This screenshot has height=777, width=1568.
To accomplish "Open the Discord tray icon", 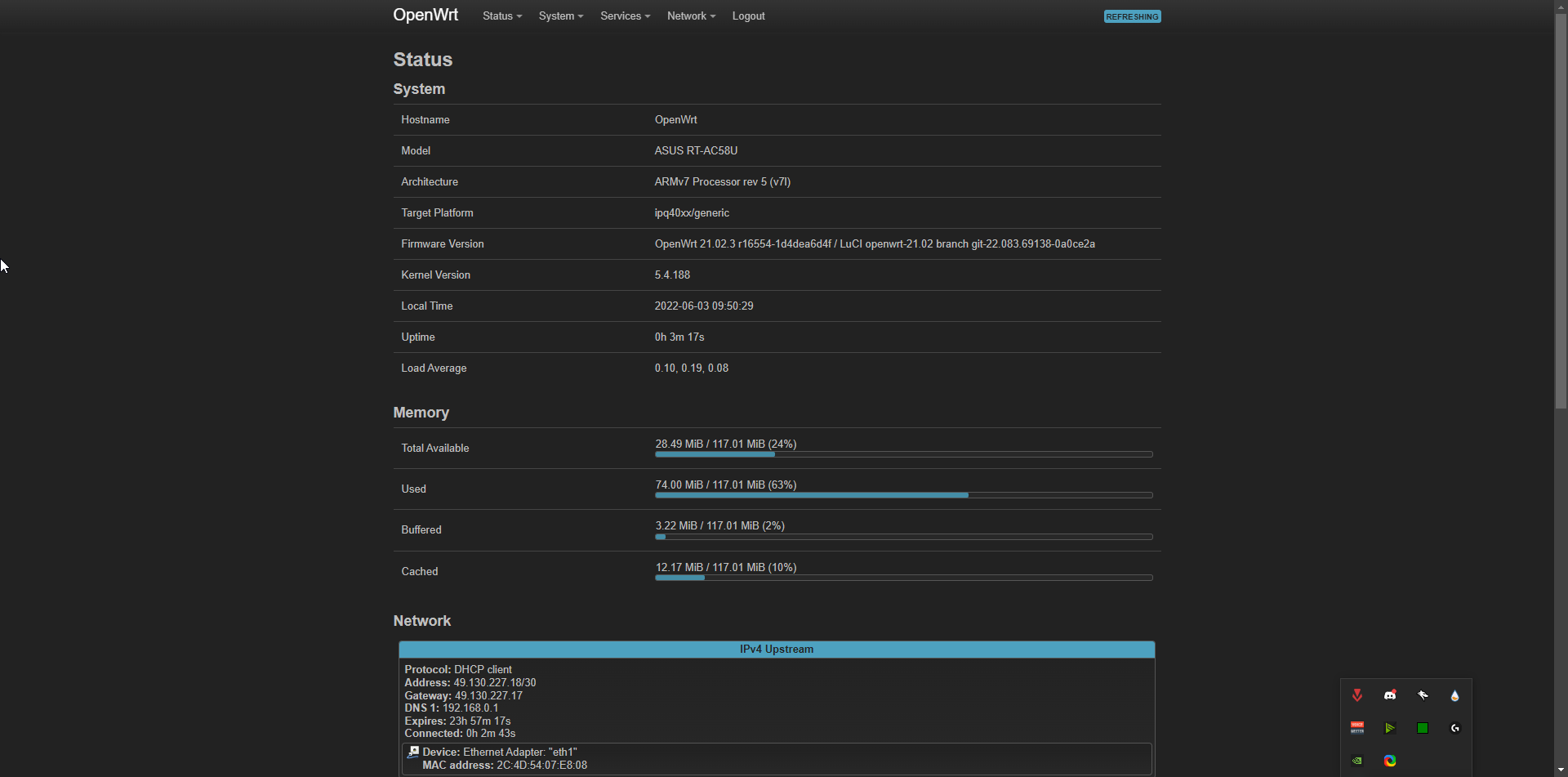I will tap(1390, 695).
